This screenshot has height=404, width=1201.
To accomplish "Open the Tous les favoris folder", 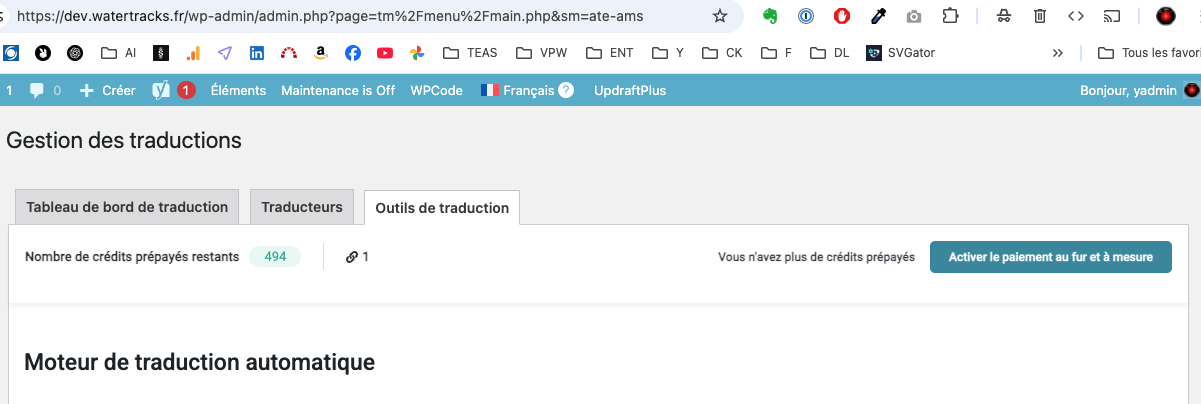I will pos(1148,53).
